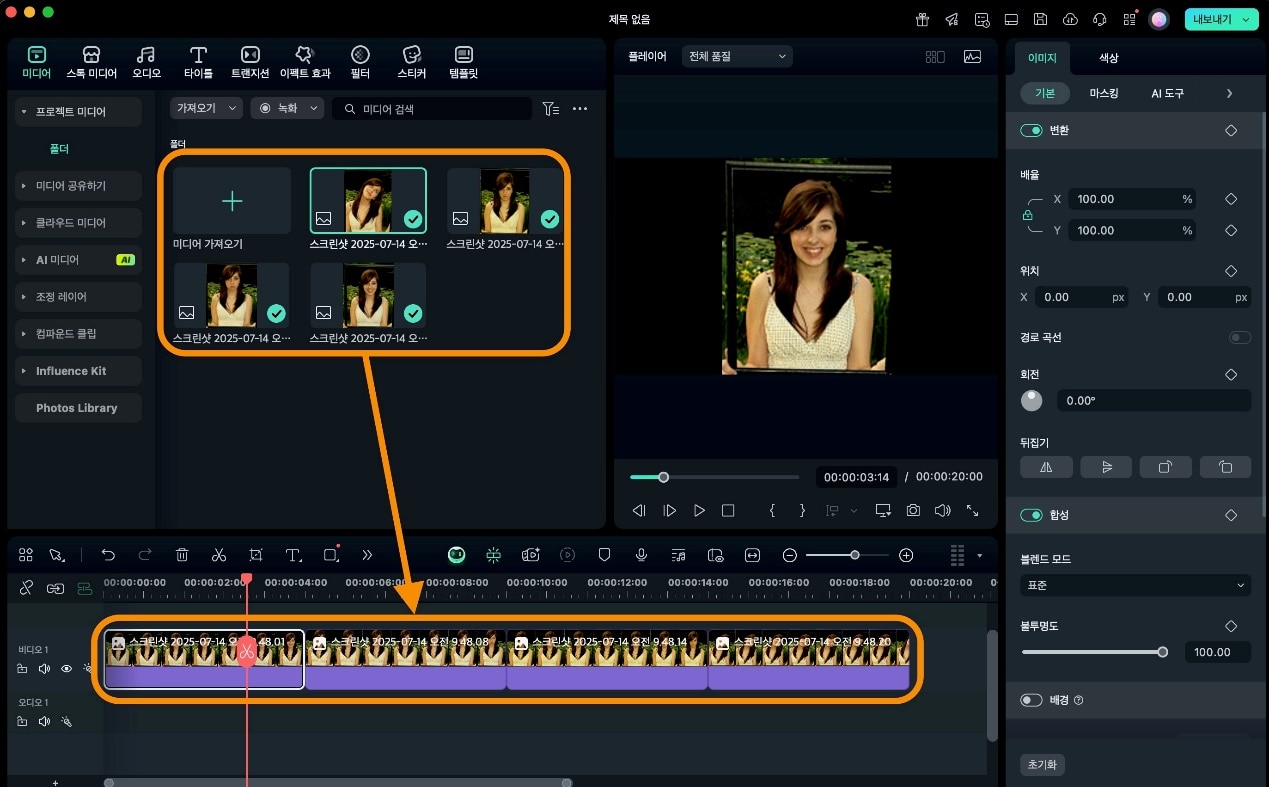The width and height of the screenshot is (1269, 787).
Task: Mute the 오디오 1 track speaker
Action: tap(44, 721)
